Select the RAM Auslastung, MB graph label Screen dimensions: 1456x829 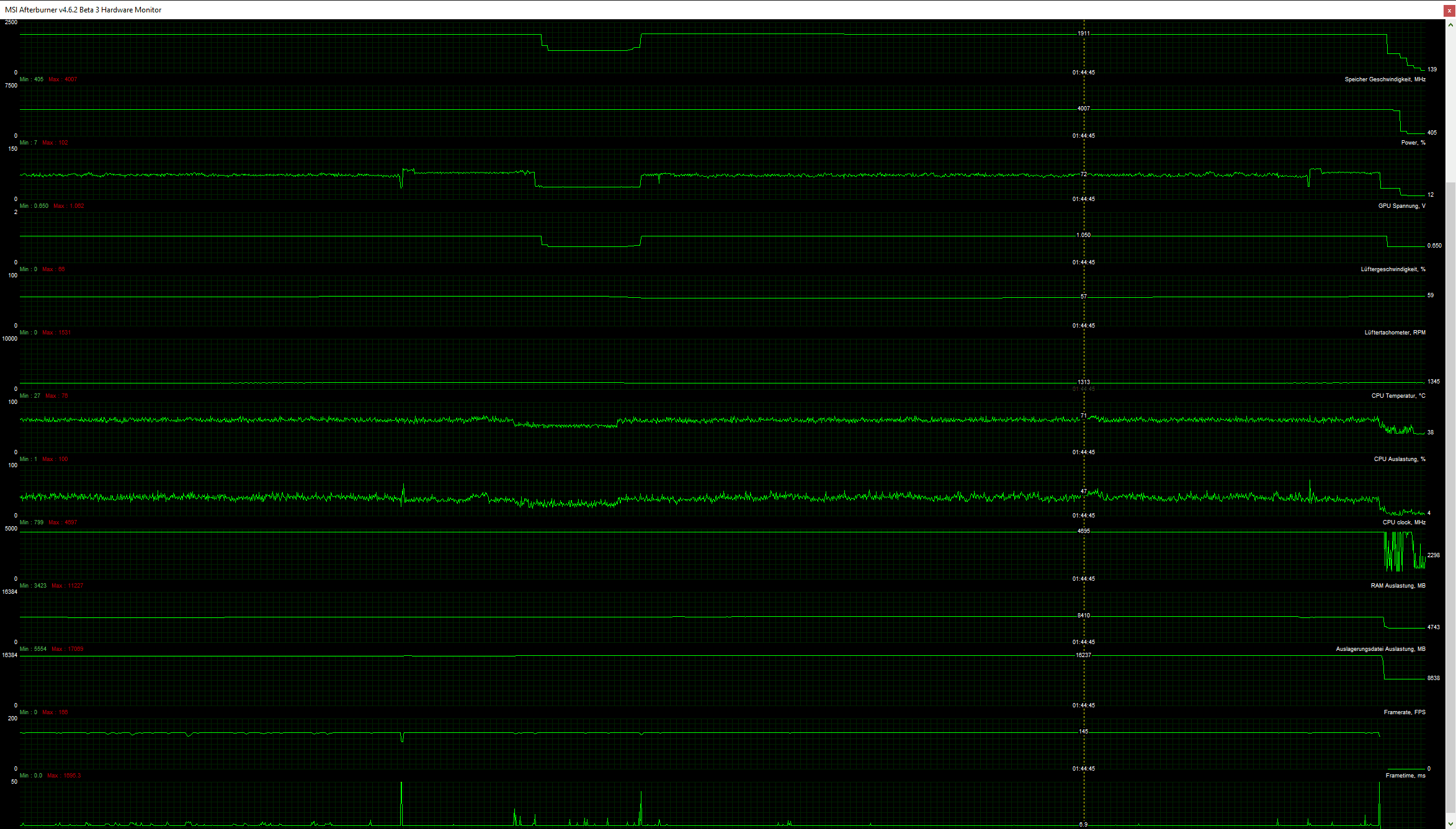(x=1398, y=586)
